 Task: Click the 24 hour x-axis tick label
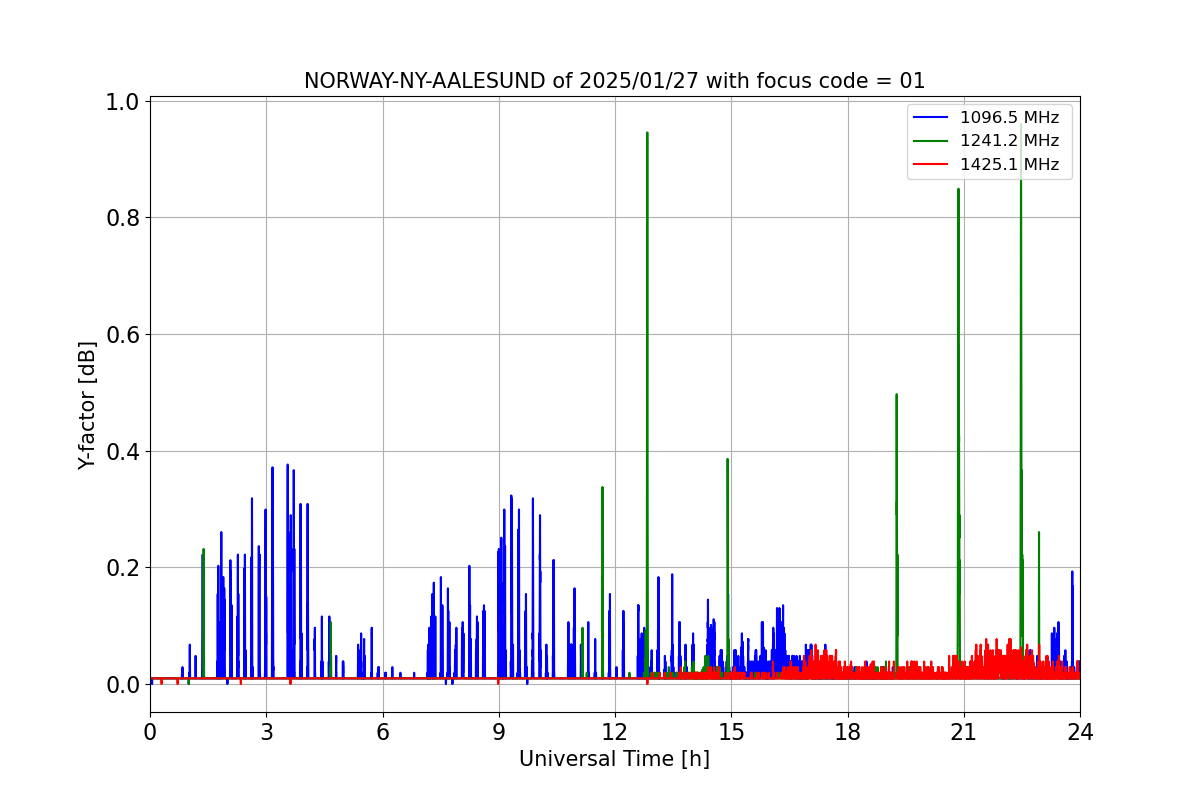pos(1080,731)
